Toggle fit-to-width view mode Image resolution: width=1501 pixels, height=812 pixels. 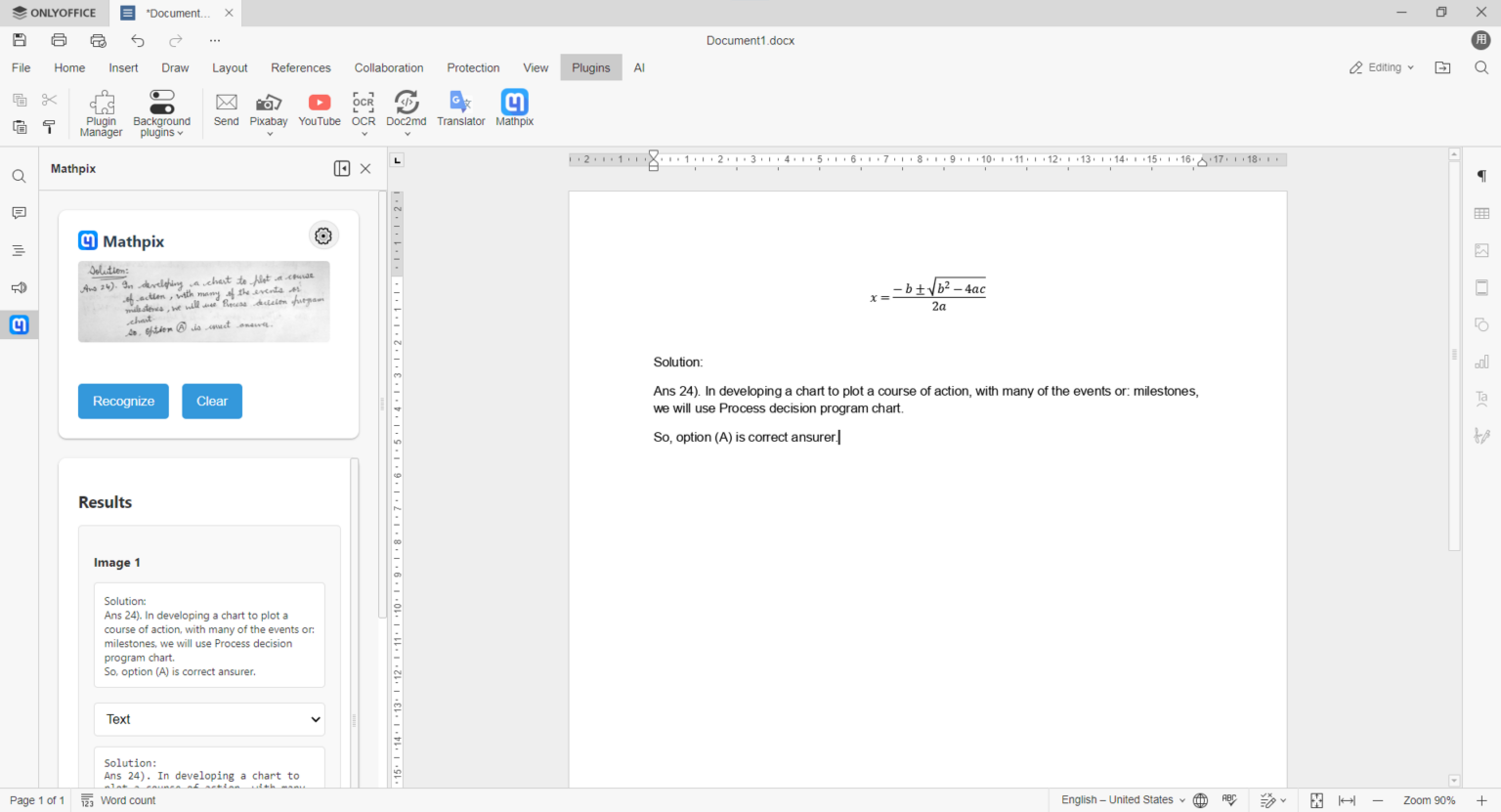click(x=1347, y=799)
